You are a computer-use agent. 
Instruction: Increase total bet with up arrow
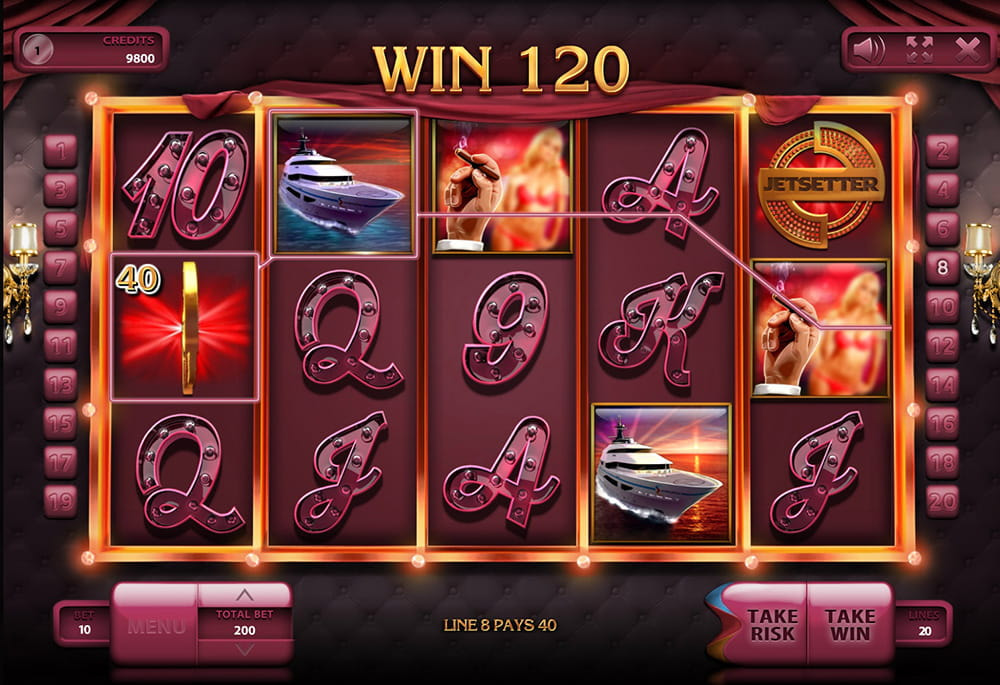244,595
